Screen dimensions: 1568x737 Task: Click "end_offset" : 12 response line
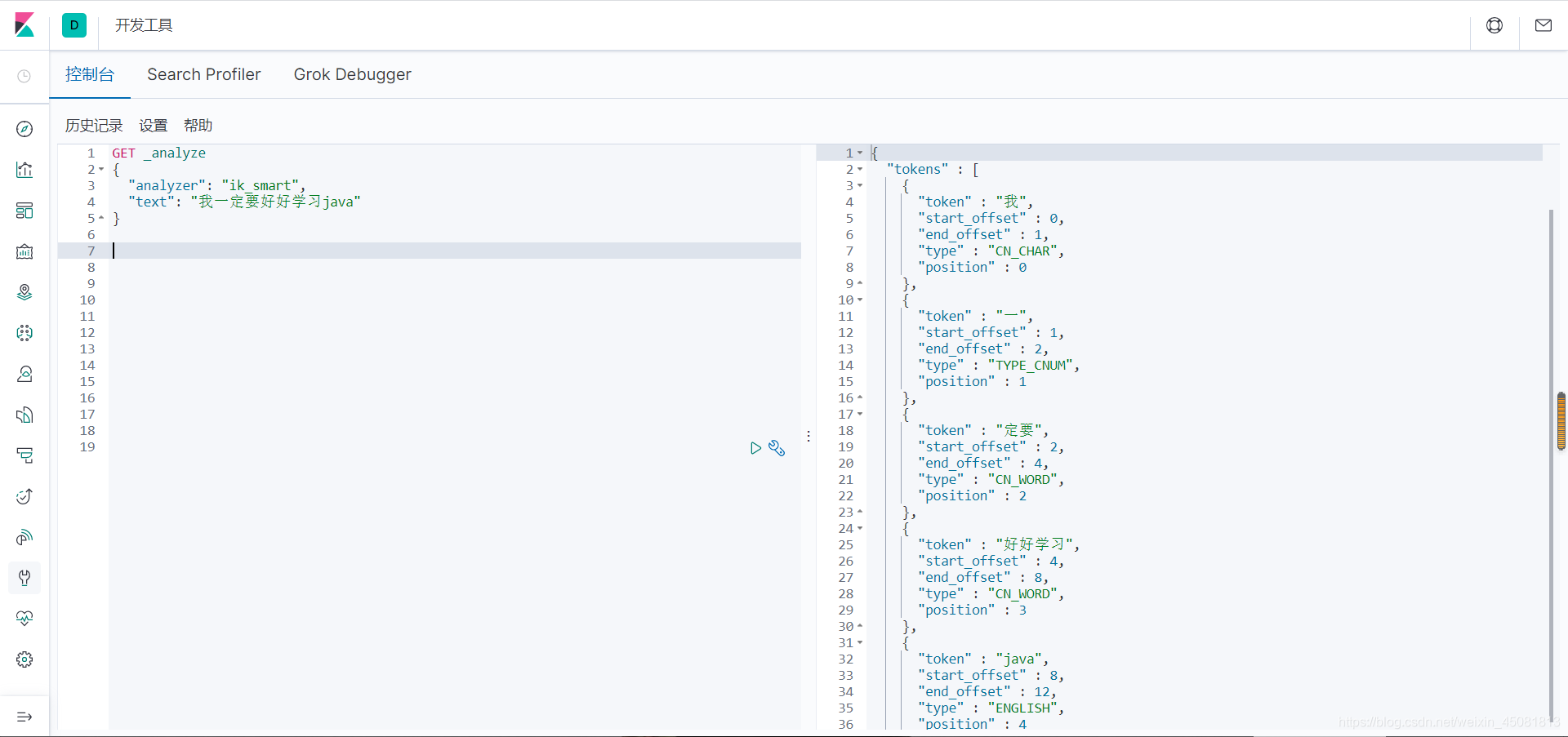pos(987,691)
